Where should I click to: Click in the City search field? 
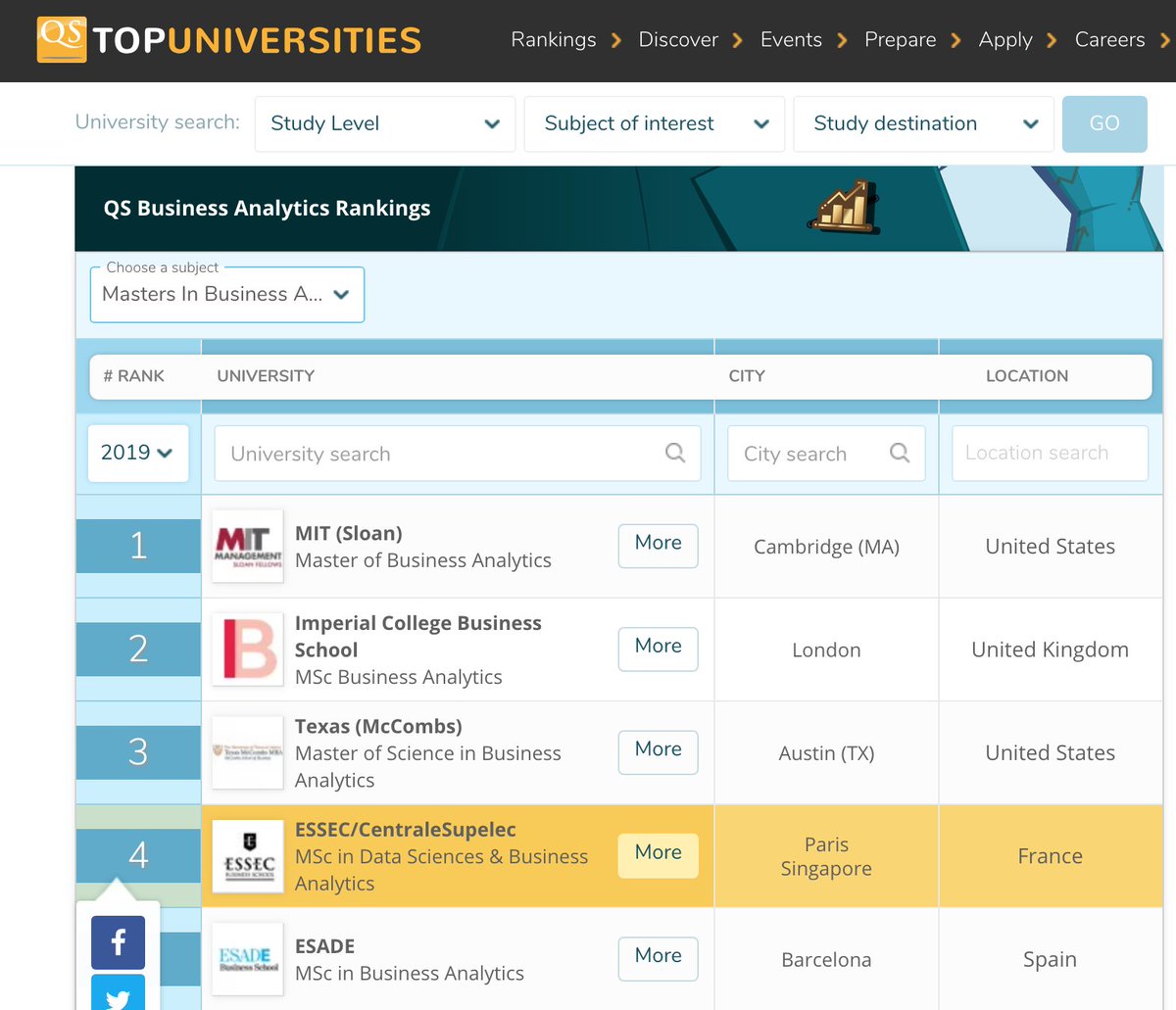coord(826,453)
